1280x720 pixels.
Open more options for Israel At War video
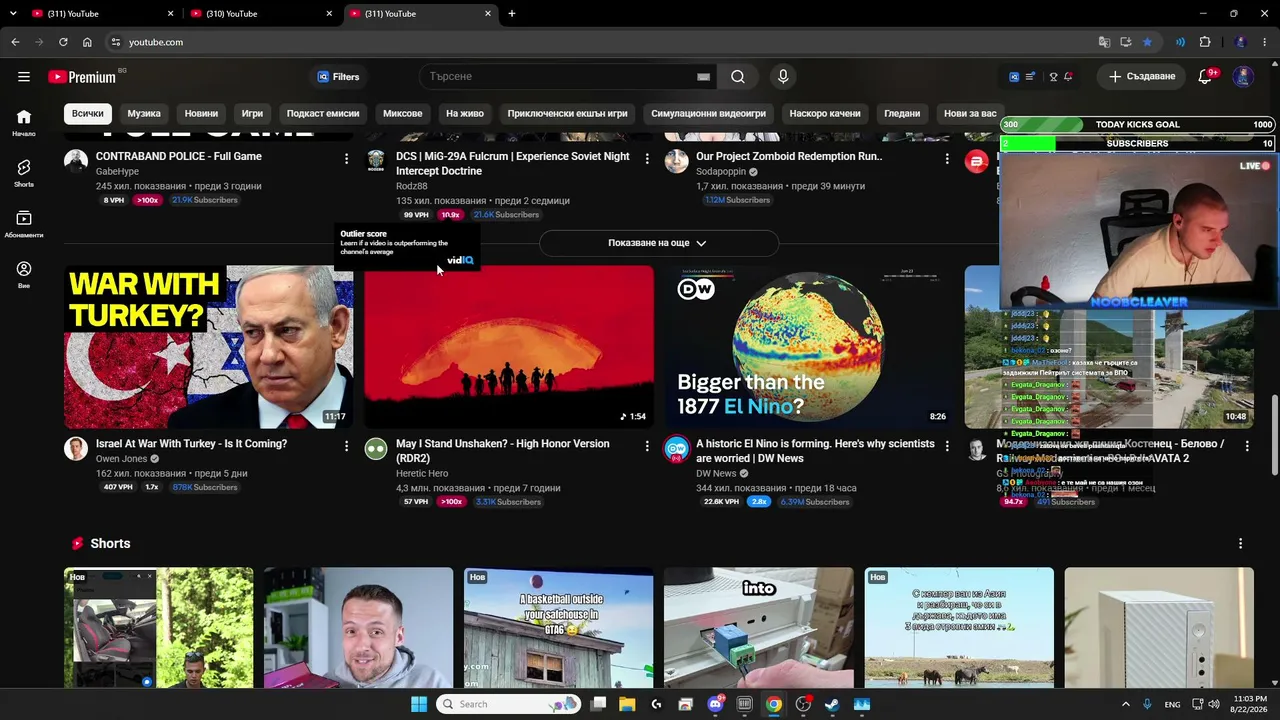tap(346, 445)
